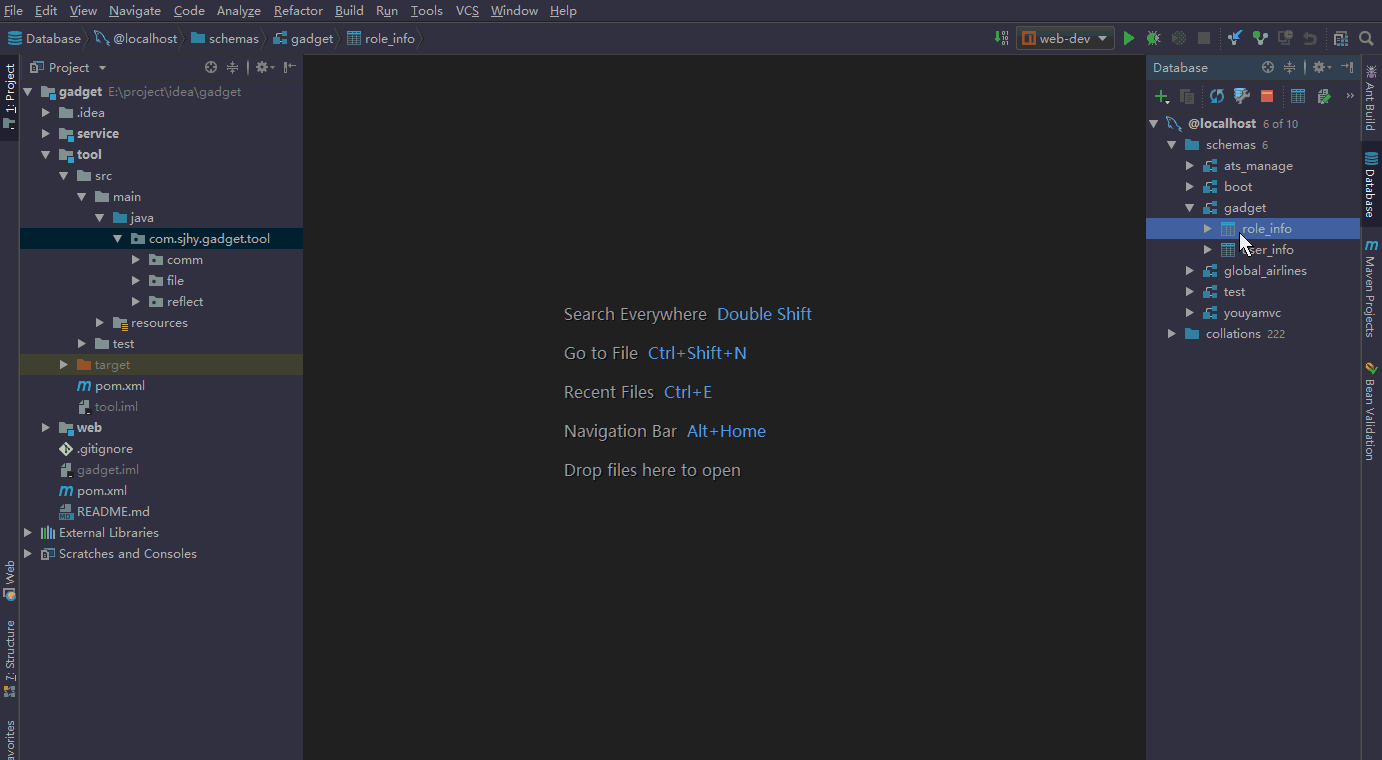The height and width of the screenshot is (760, 1382).
Task: Expand the user_info table node
Action: tap(1207, 249)
